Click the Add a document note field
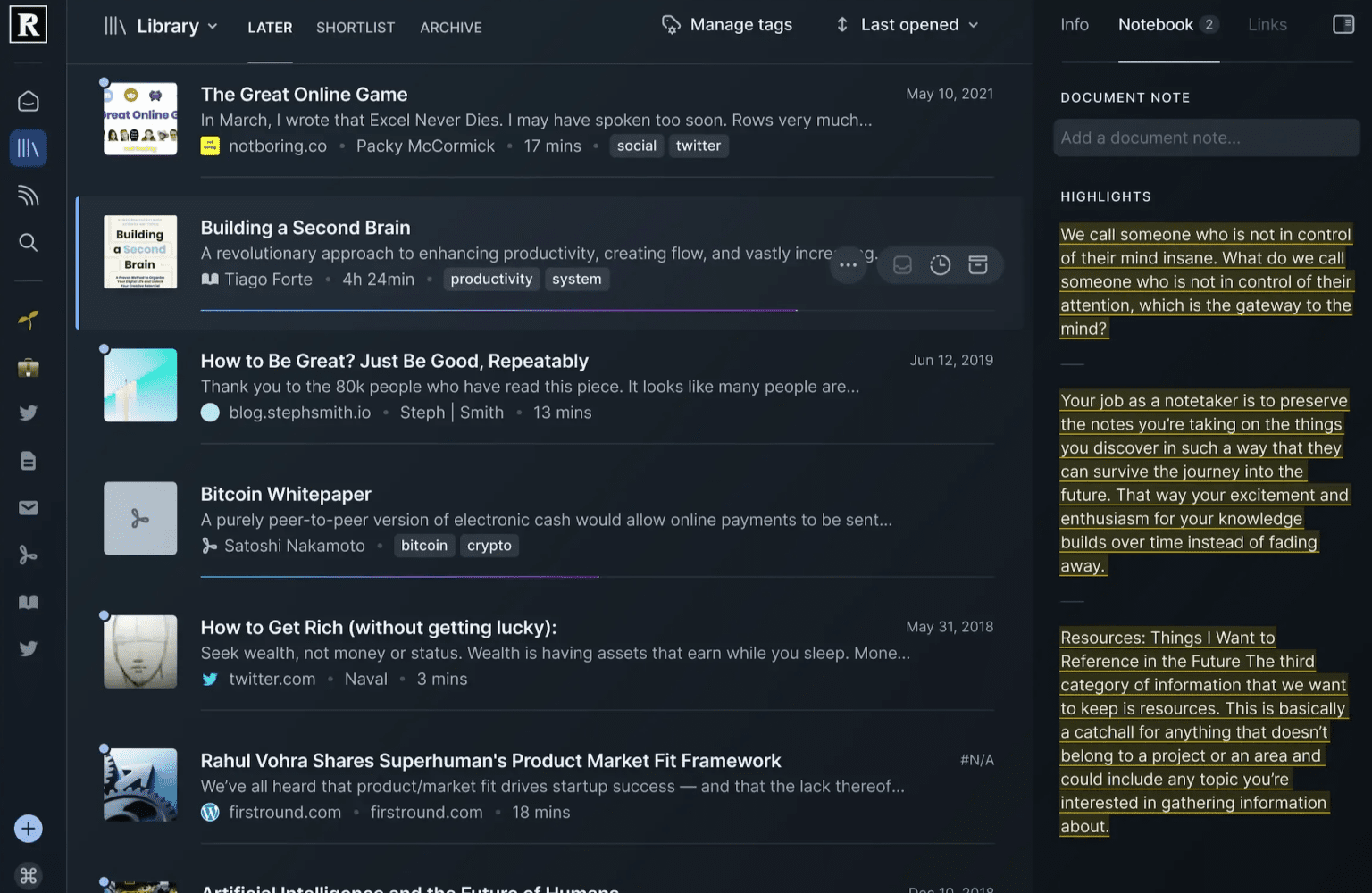Image resolution: width=1372 pixels, height=893 pixels. coord(1206,138)
